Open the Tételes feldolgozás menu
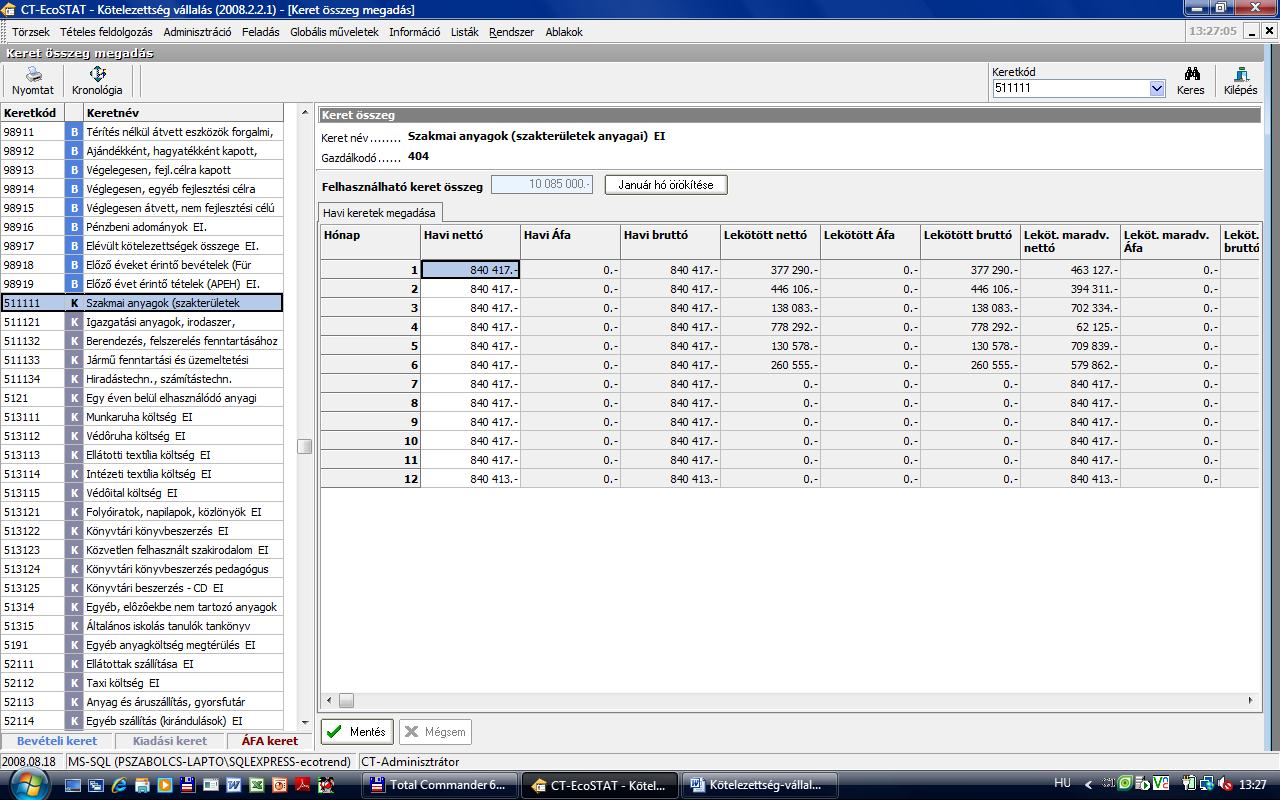Image resolution: width=1280 pixels, height=800 pixels. [x=106, y=32]
